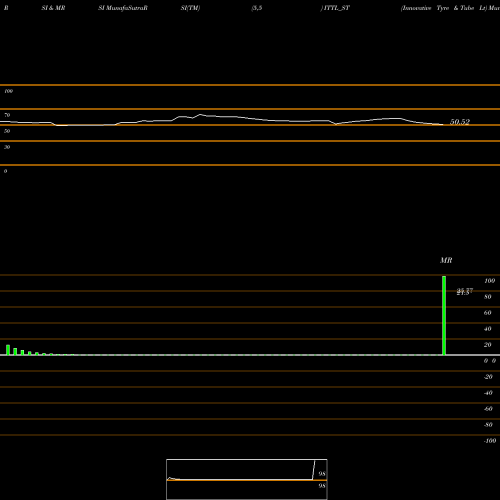Click the 40 label on the MR axis
500x500 pixels.
pos(488,329)
